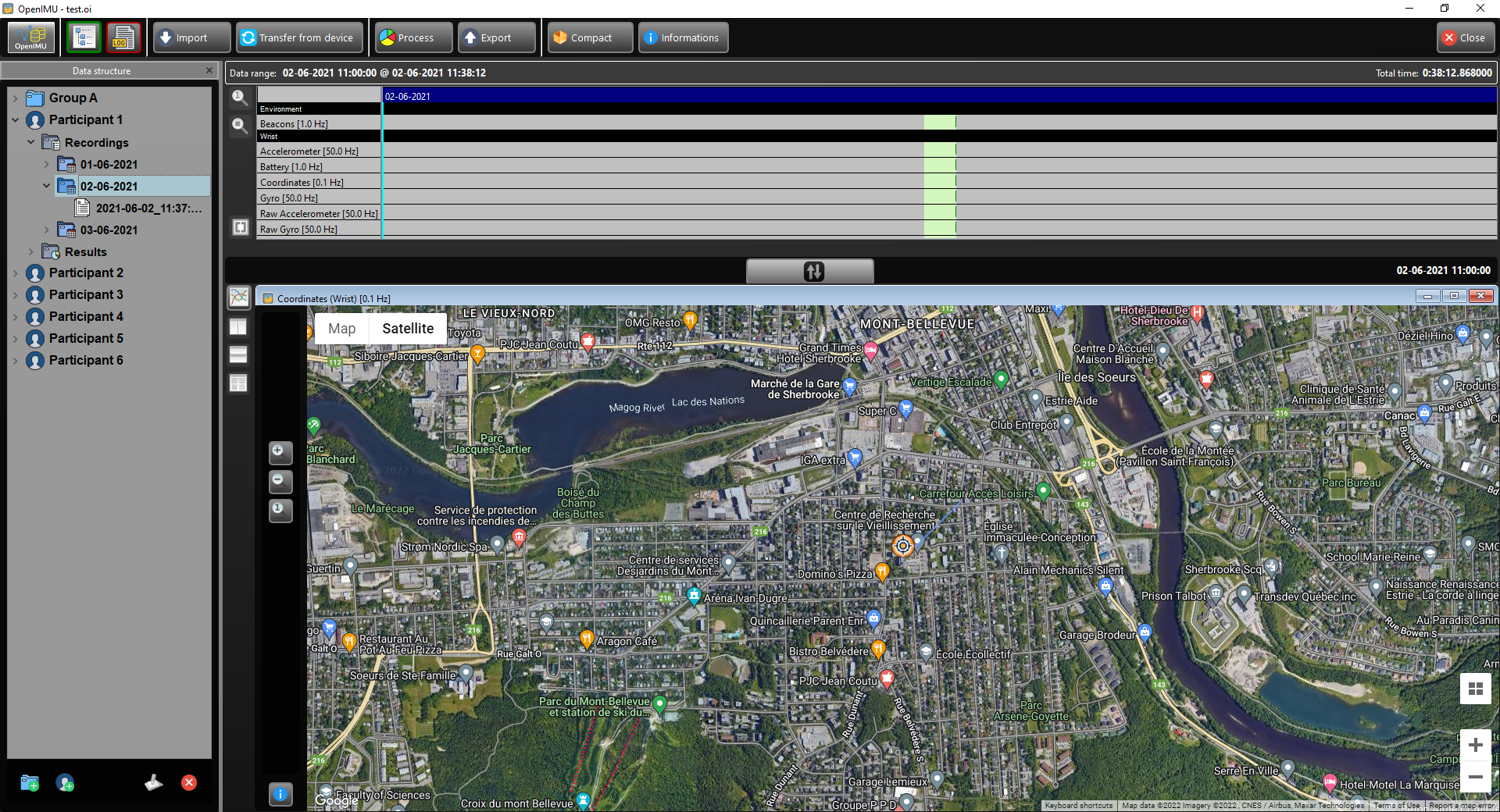Image resolution: width=1500 pixels, height=812 pixels.
Task: Expand the Participant 2 node
Action: pyautogui.click(x=15, y=273)
